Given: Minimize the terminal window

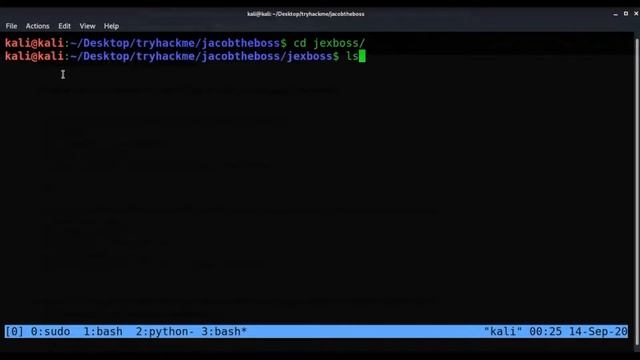Looking at the screenshot, I should coord(615,14).
